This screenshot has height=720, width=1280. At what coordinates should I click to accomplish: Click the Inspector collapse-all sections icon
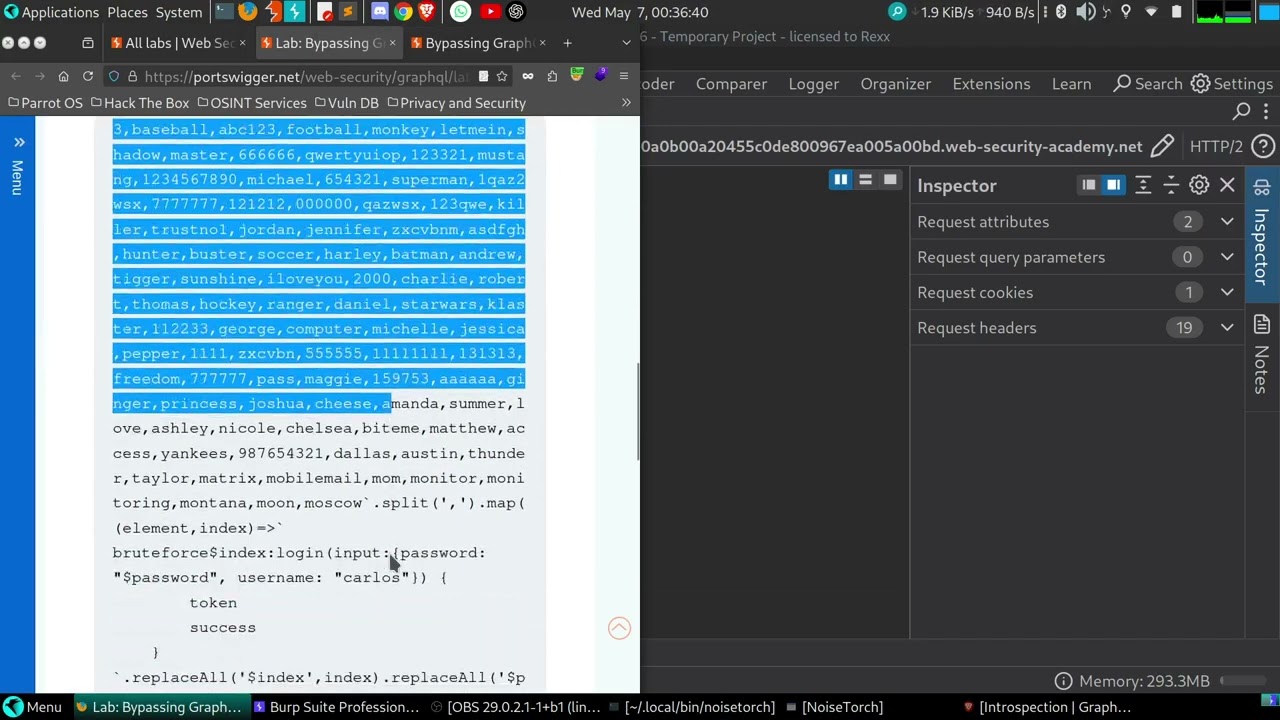tap(1171, 185)
